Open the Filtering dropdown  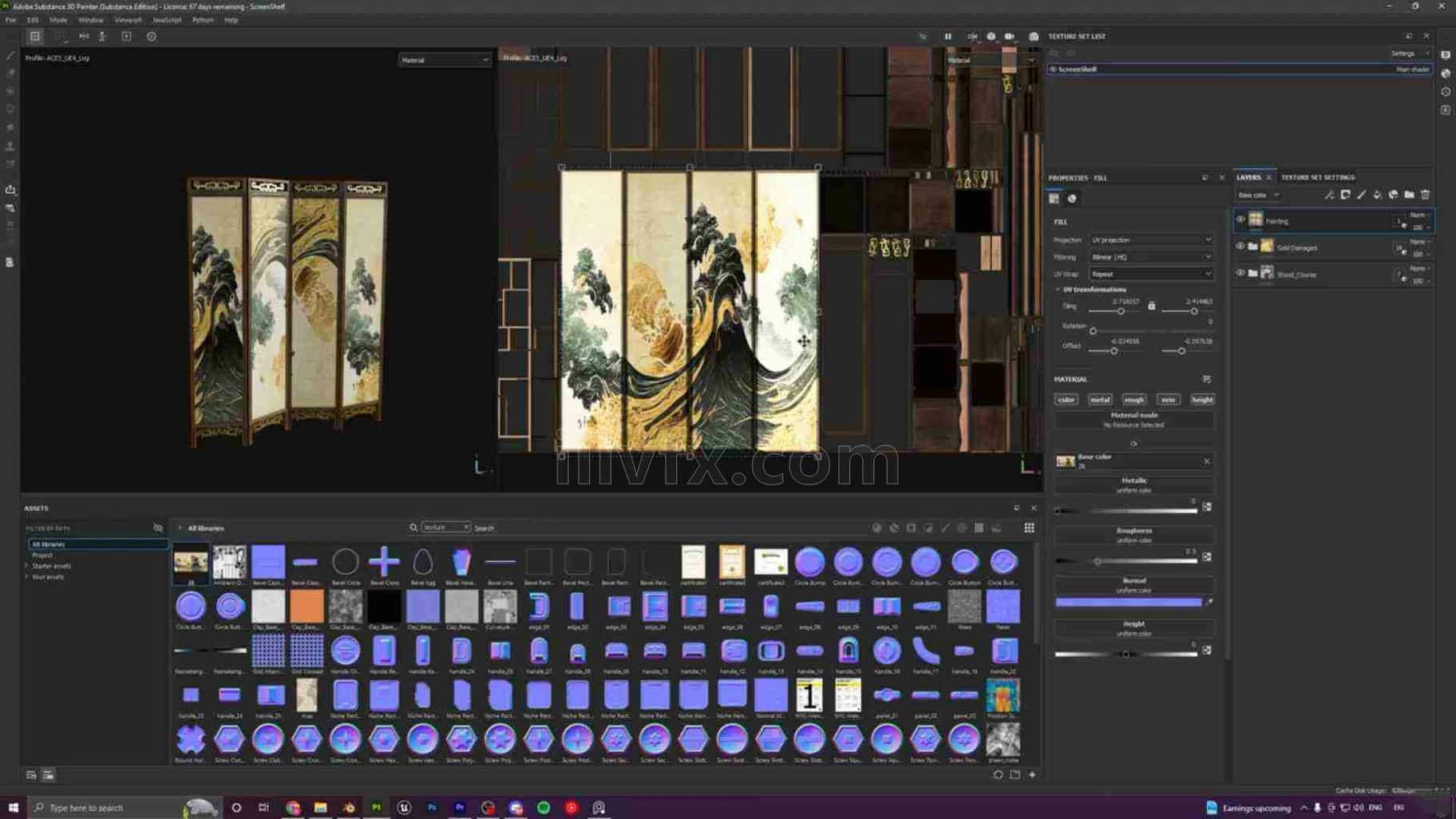coord(1151,257)
